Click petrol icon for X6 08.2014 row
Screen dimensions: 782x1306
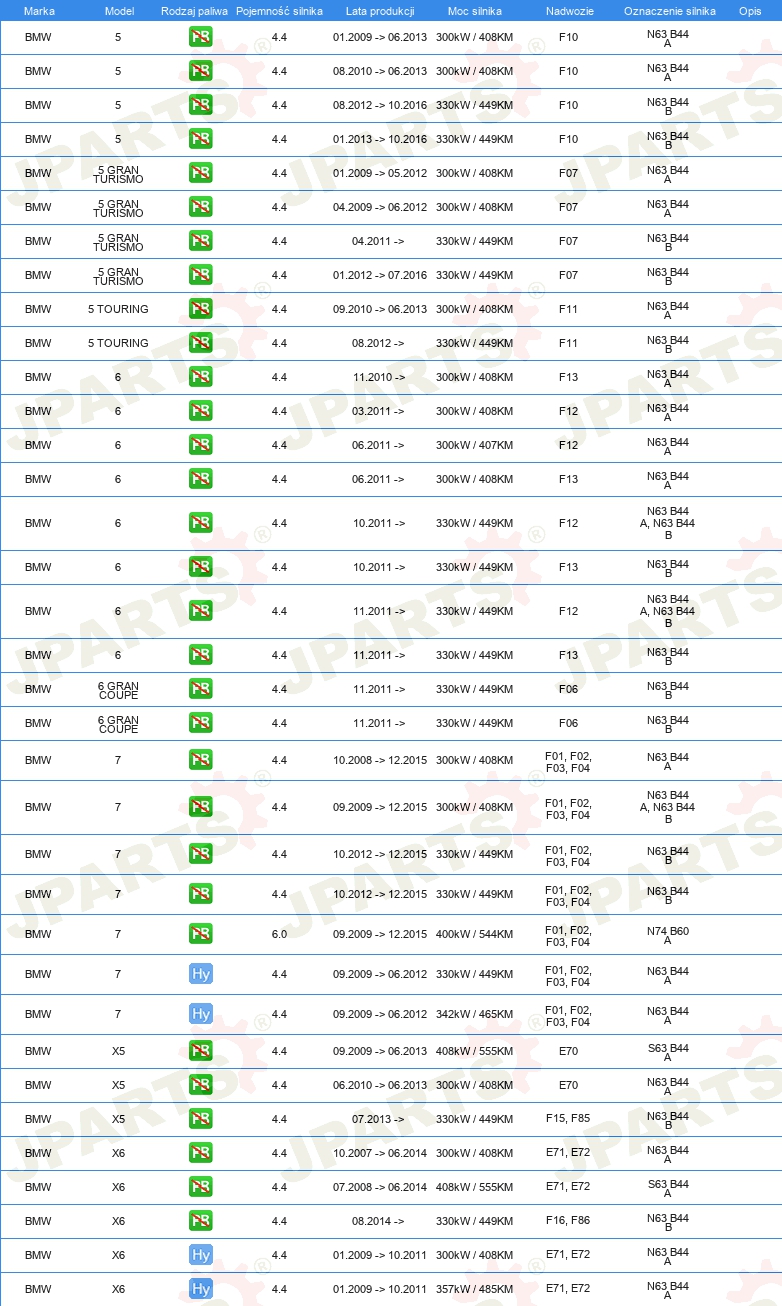200,1221
